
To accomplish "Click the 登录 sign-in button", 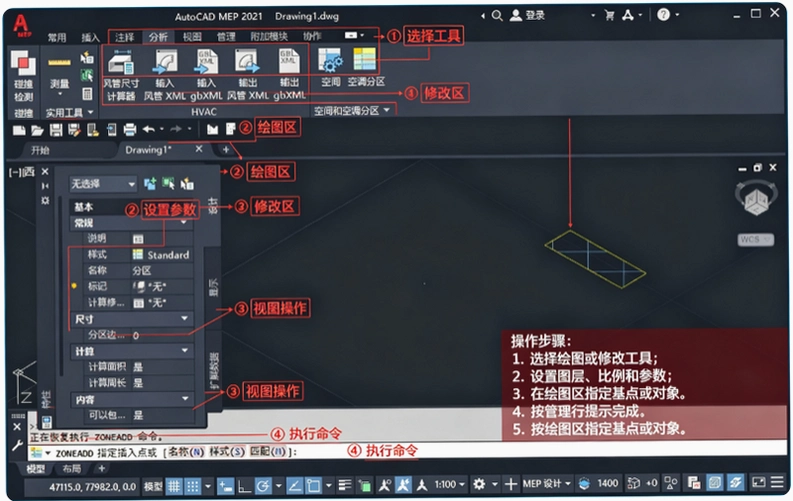I will coord(527,16).
